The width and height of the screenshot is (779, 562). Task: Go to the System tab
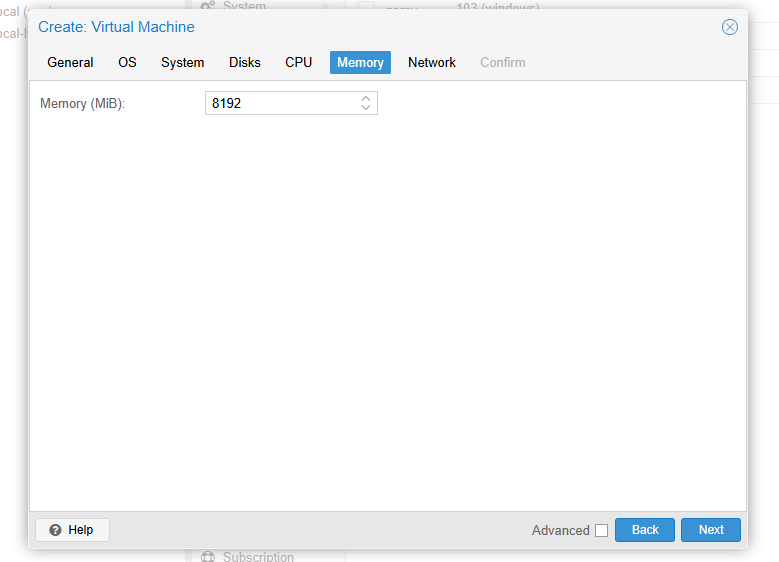pos(182,62)
